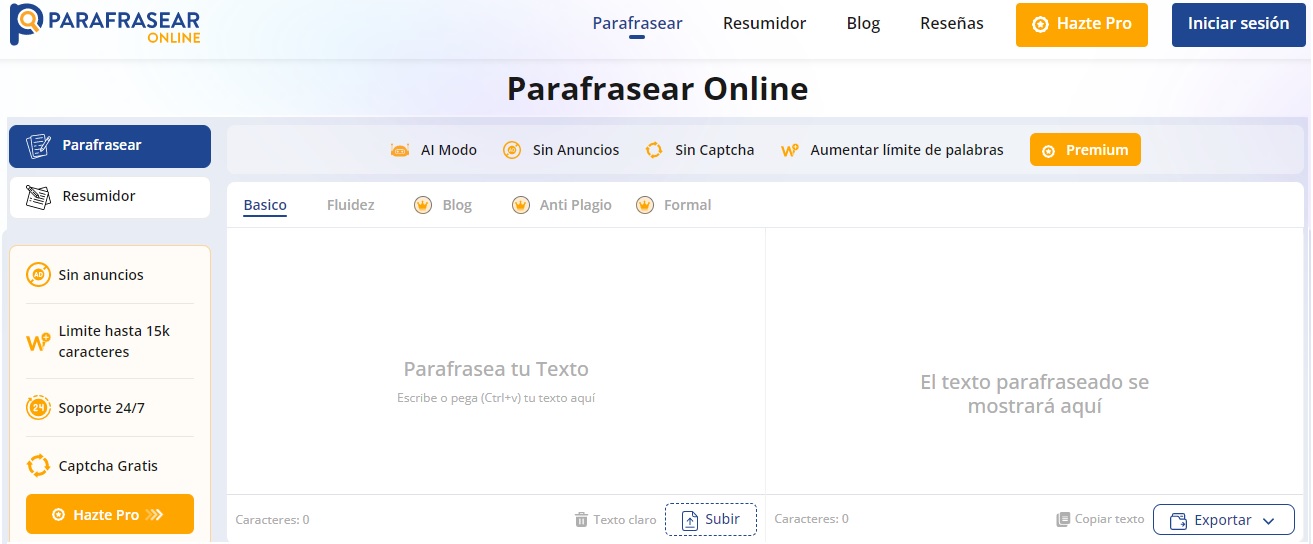Click the Sin Captcha circular icon
Screen dimensions: 1313x544
pyautogui.click(x=654, y=150)
